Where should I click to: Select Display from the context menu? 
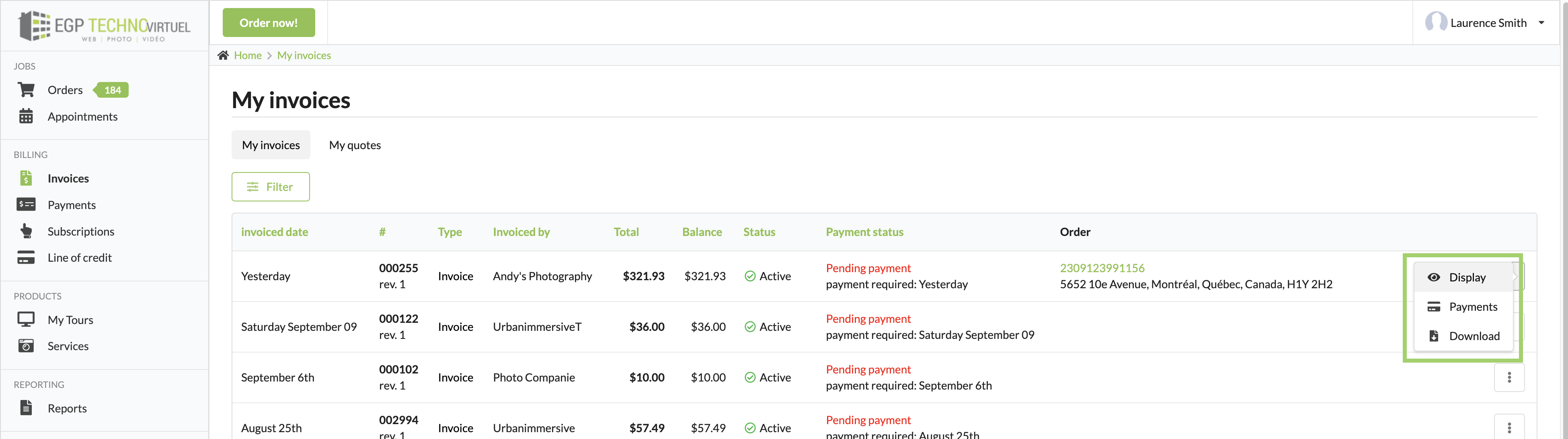[x=1467, y=277]
